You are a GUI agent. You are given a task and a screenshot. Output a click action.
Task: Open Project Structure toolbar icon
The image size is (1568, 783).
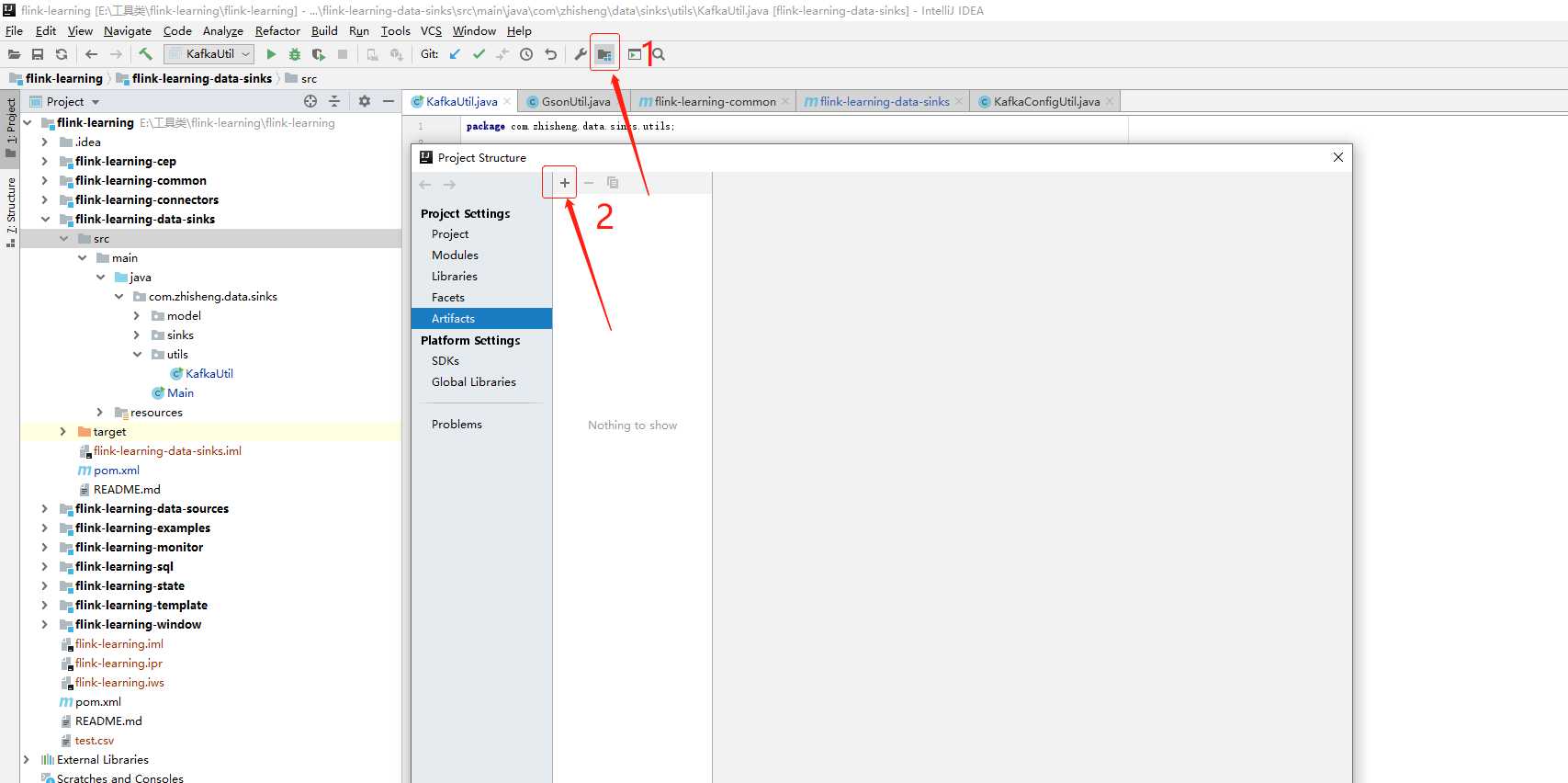coord(604,54)
